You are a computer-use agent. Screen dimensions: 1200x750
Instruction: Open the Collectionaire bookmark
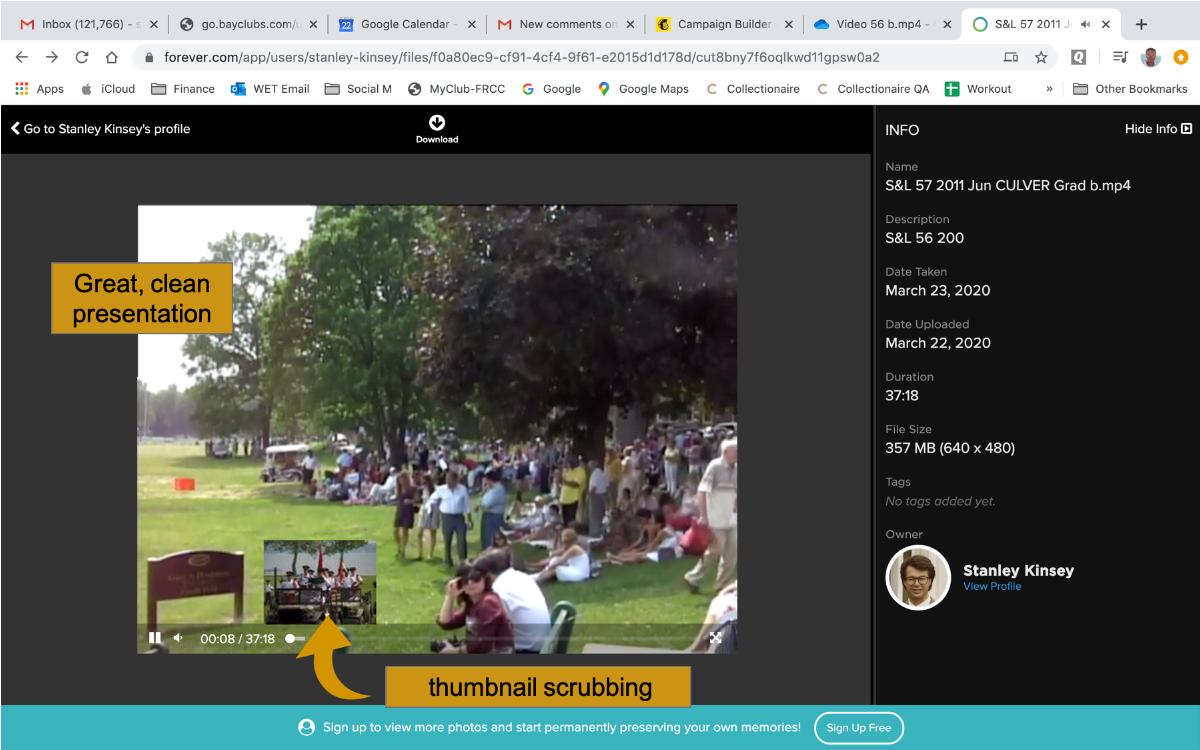coord(753,89)
